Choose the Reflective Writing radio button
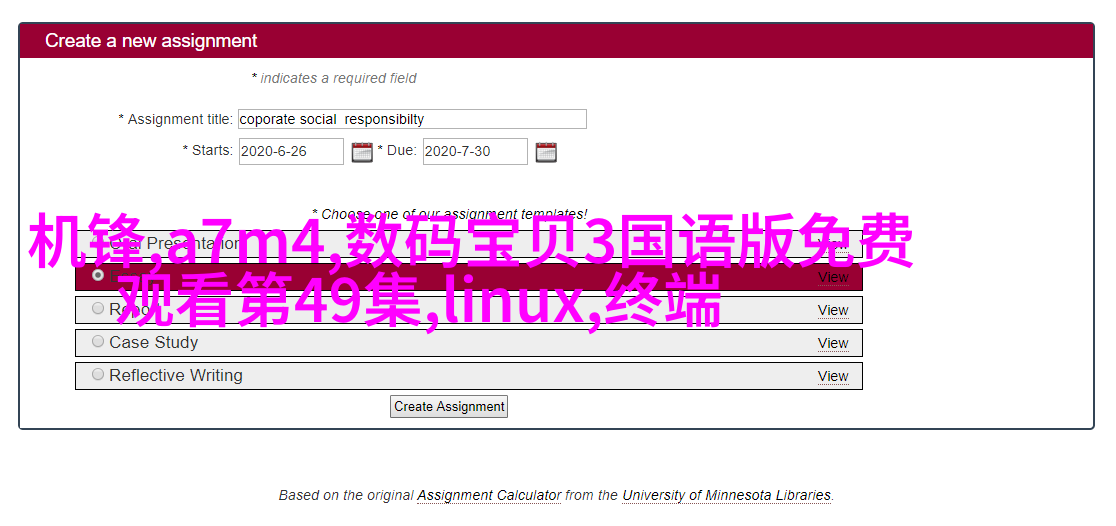 coord(98,374)
